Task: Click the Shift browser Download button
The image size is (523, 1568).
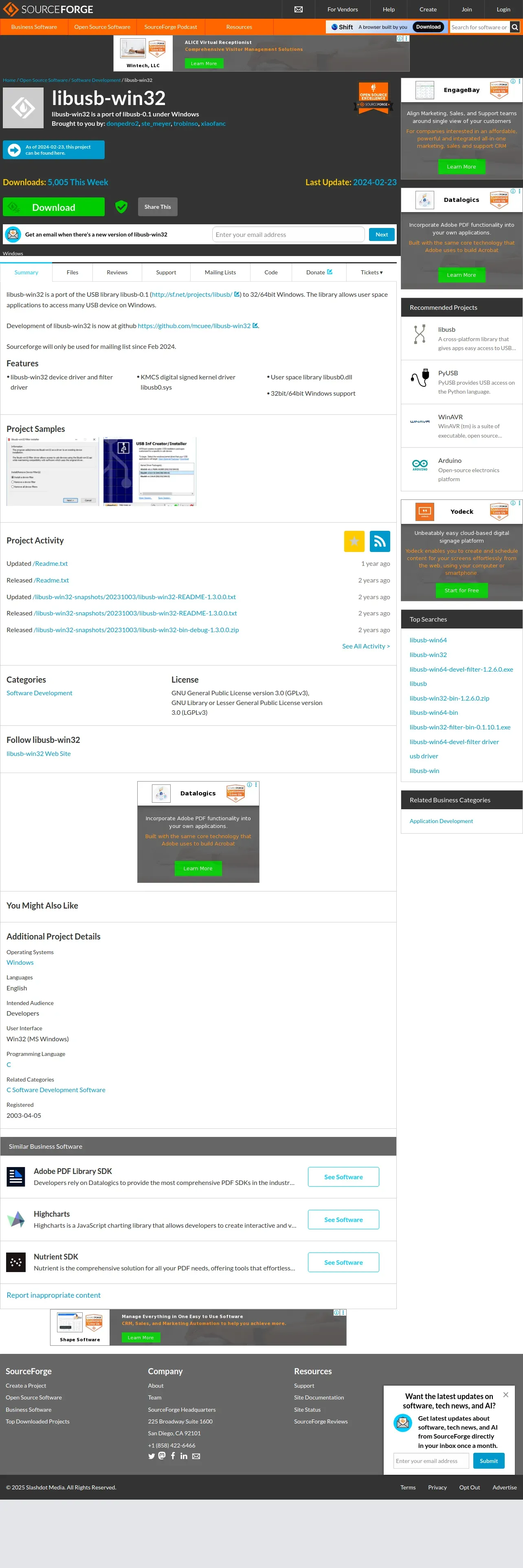Action: coord(429,27)
